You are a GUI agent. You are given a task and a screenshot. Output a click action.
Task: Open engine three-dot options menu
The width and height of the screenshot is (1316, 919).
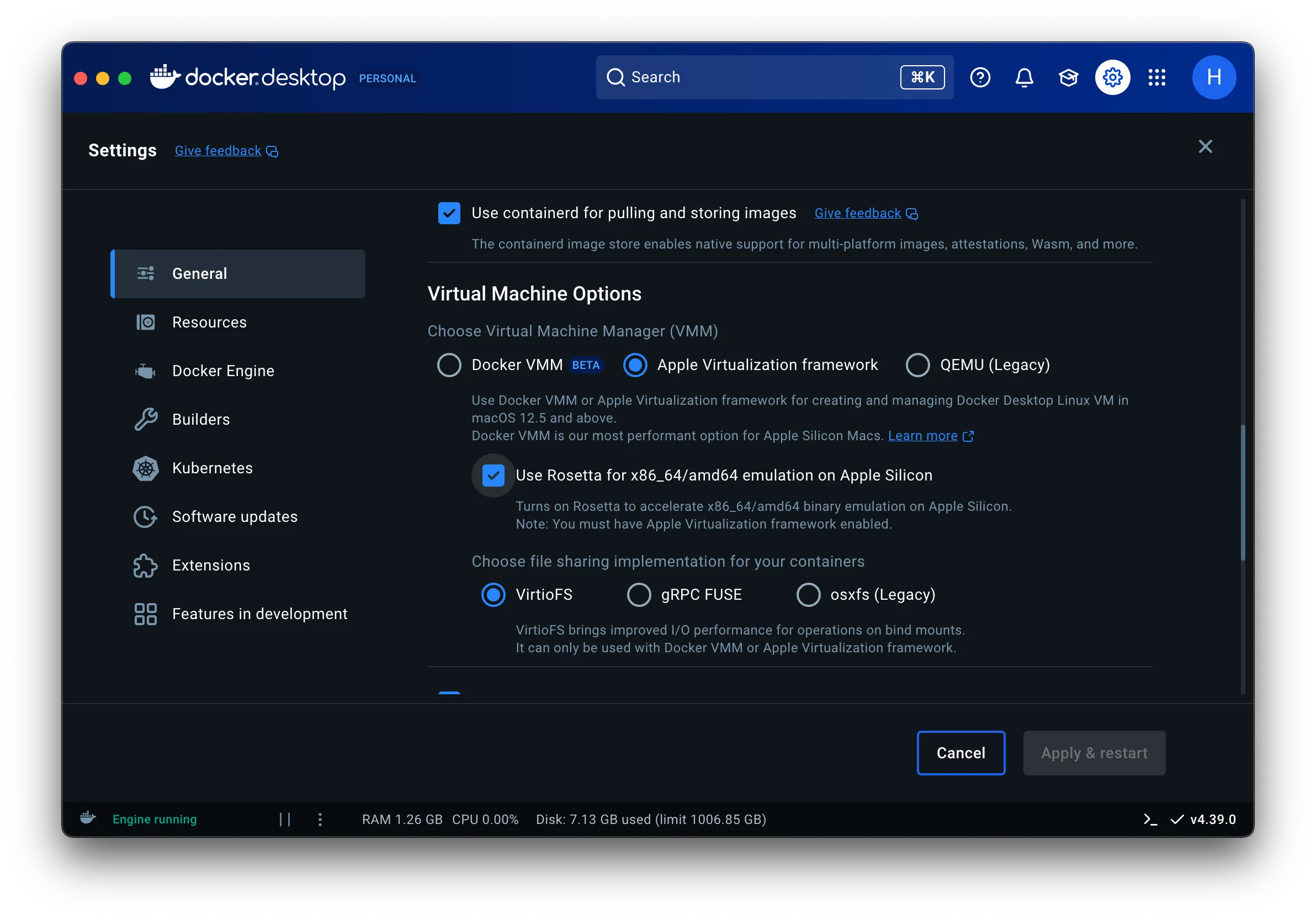click(x=320, y=819)
